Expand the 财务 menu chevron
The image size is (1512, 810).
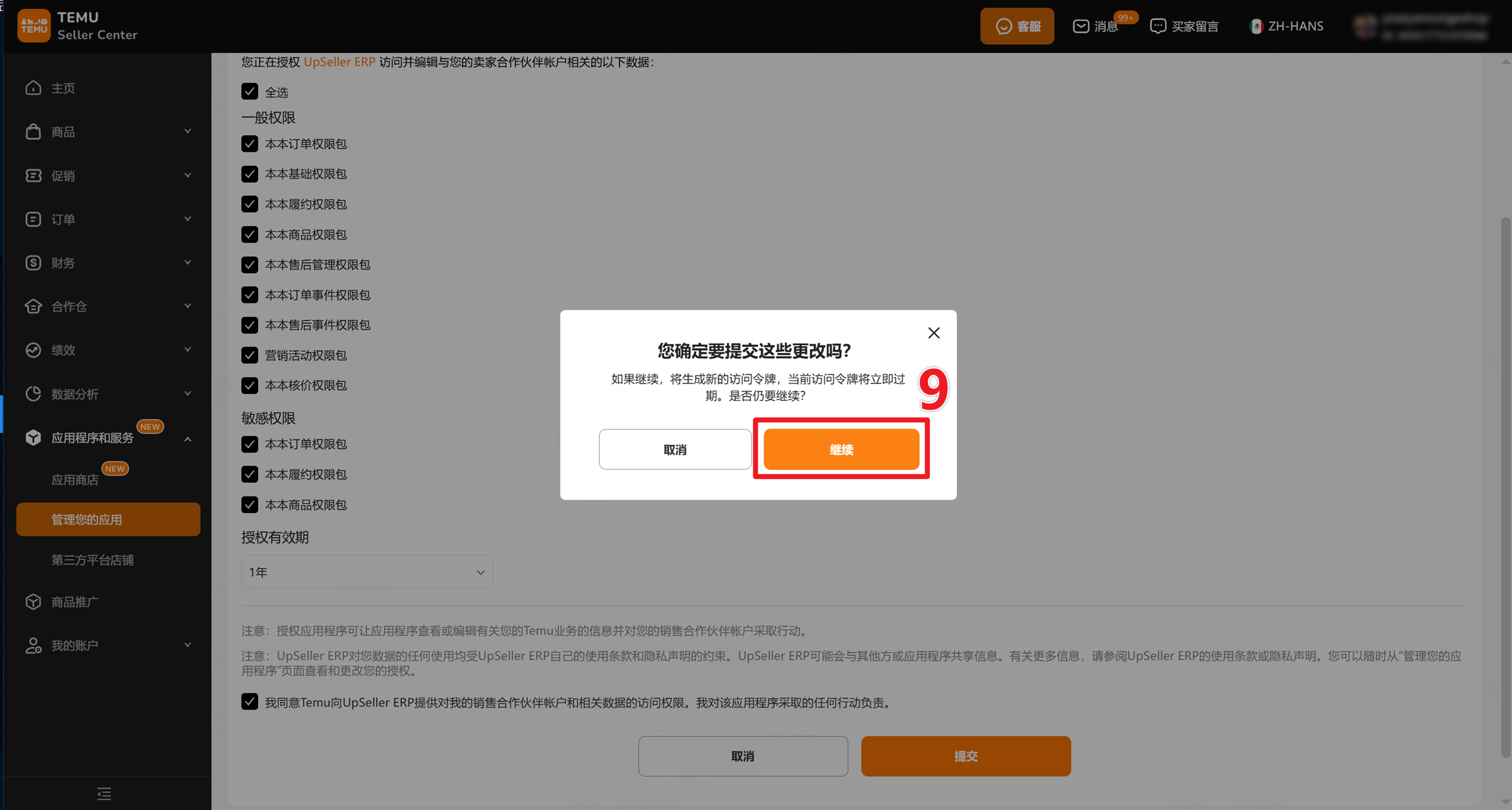click(188, 262)
